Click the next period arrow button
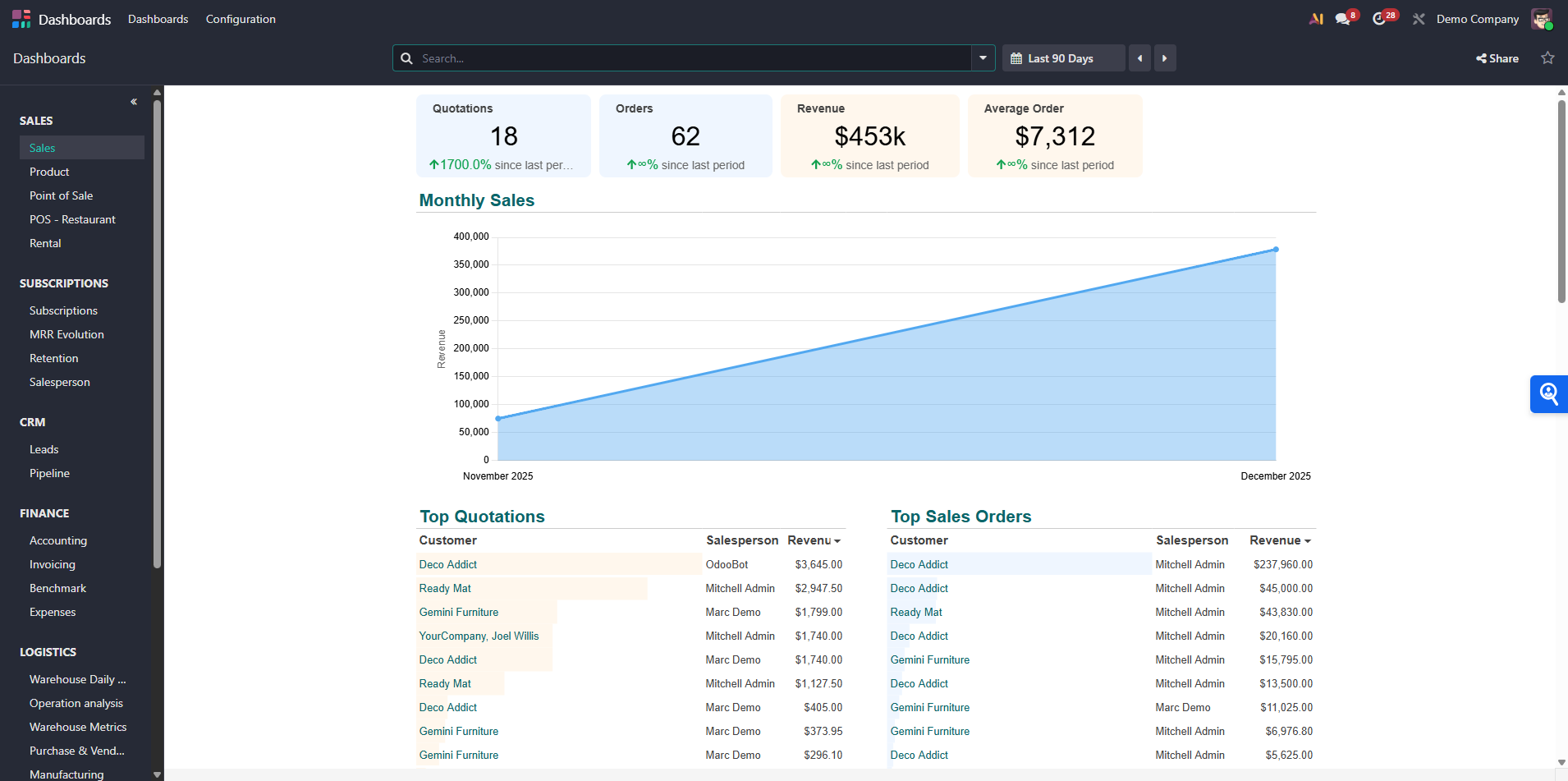 pyautogui.click(x=1165, y=57)
